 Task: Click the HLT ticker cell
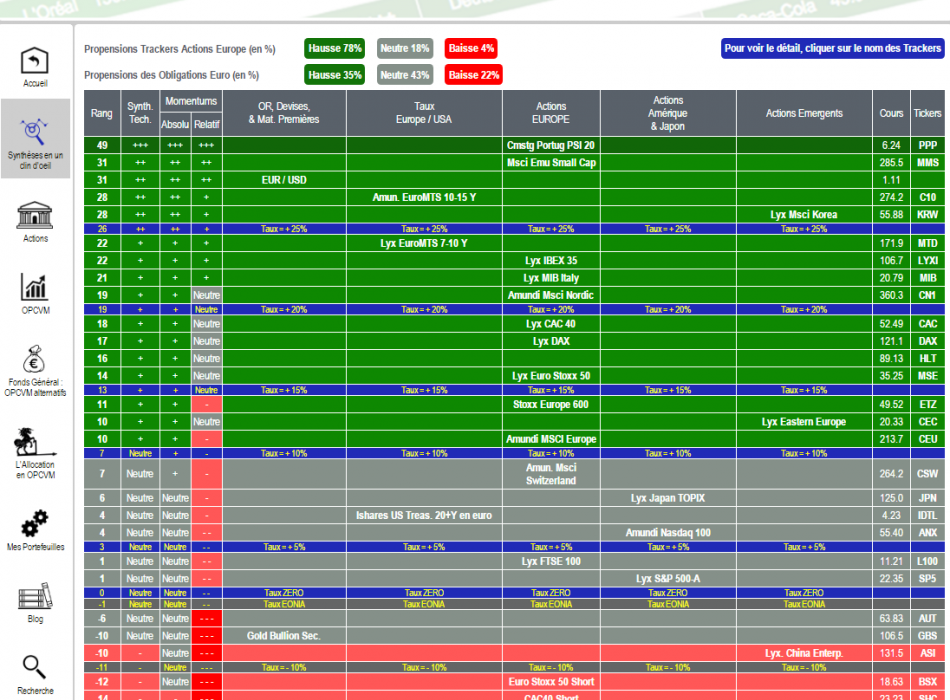928,358
